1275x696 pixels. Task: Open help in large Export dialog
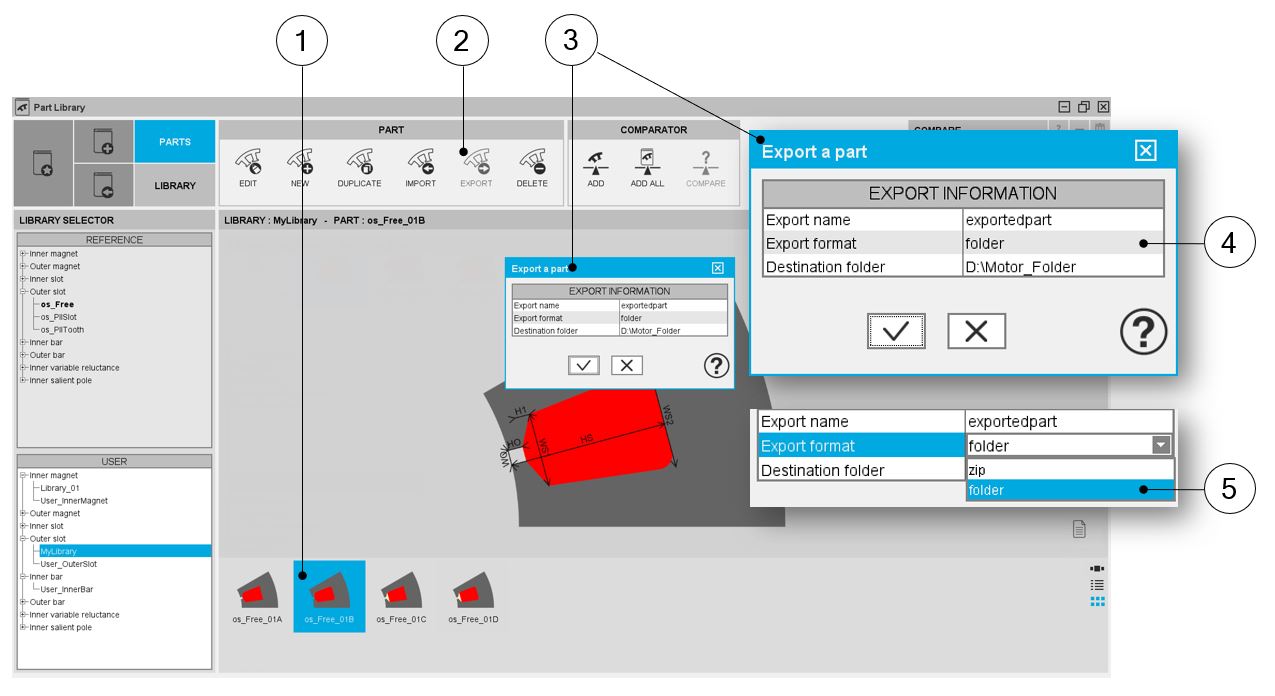click(1142, 332)
